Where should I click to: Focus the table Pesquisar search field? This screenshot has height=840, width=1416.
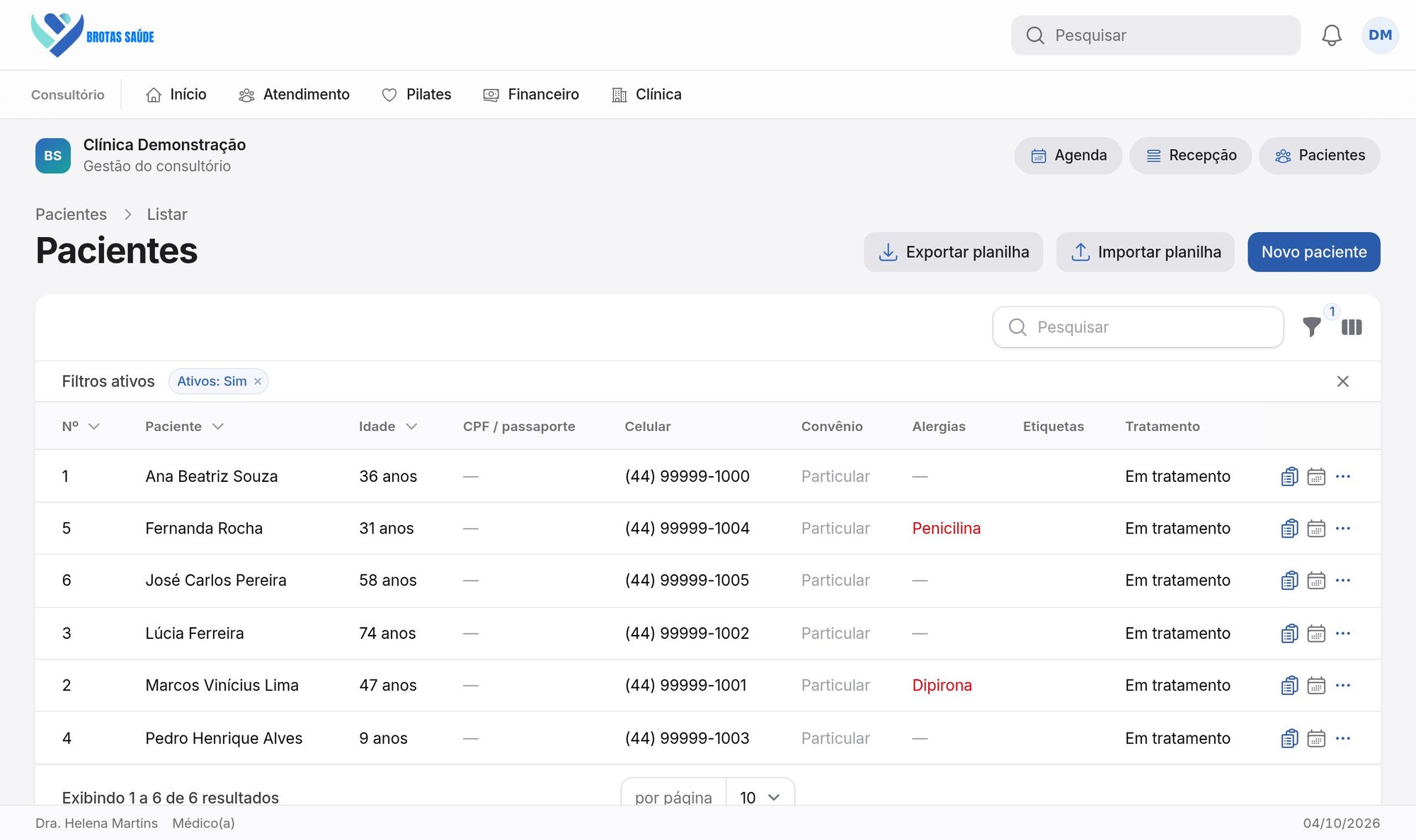[1138, 327]
